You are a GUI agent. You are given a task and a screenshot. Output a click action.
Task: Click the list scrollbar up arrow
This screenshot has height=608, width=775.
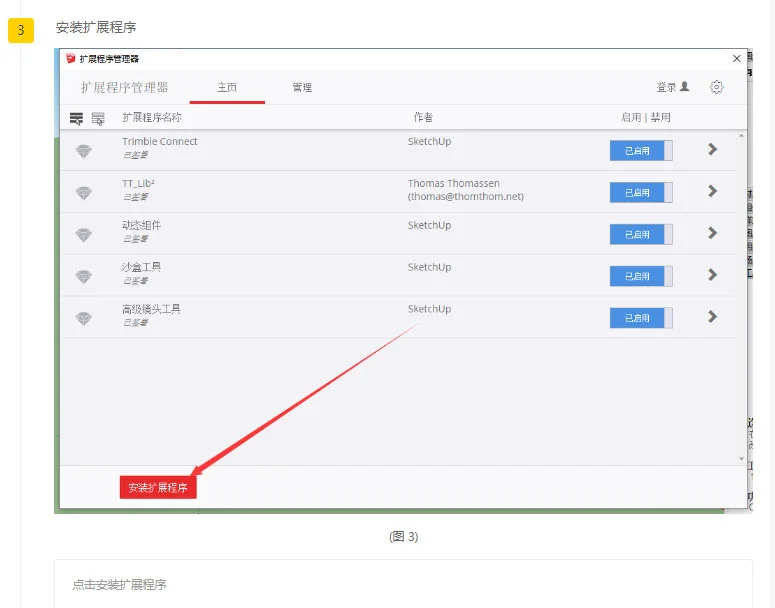(x=741, y=136)
